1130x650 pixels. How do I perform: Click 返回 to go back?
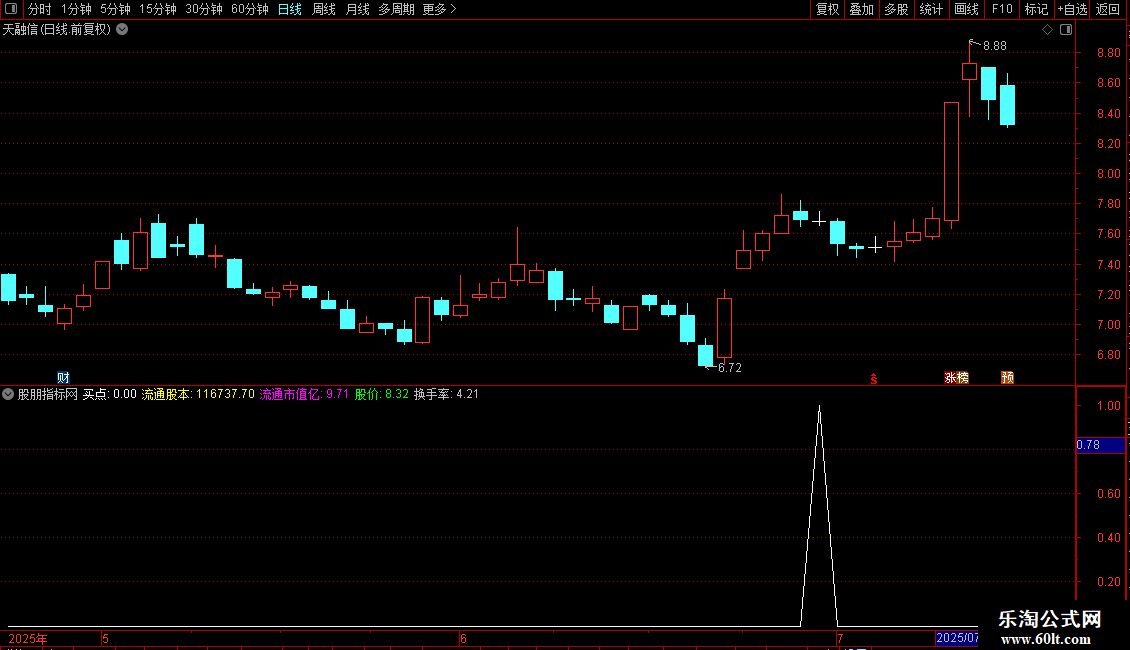[1108, 9]
